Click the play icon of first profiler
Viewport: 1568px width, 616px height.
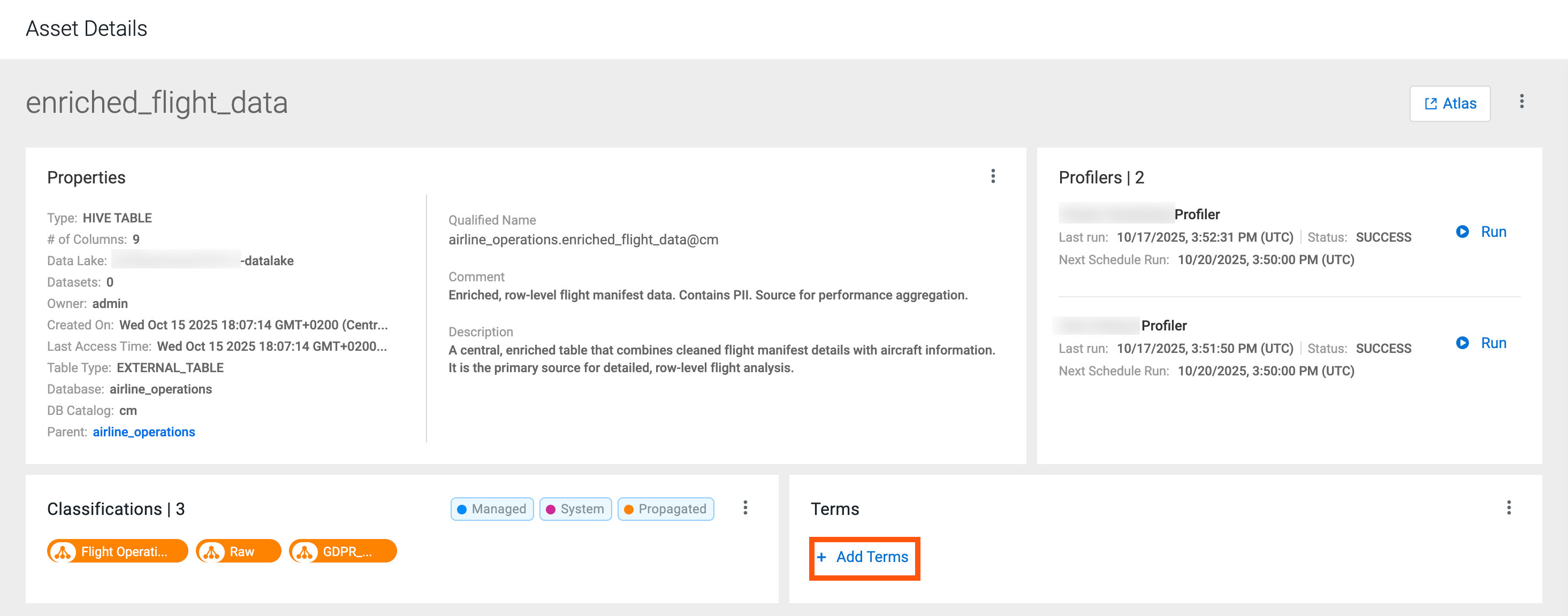[x=1462, y=232]
